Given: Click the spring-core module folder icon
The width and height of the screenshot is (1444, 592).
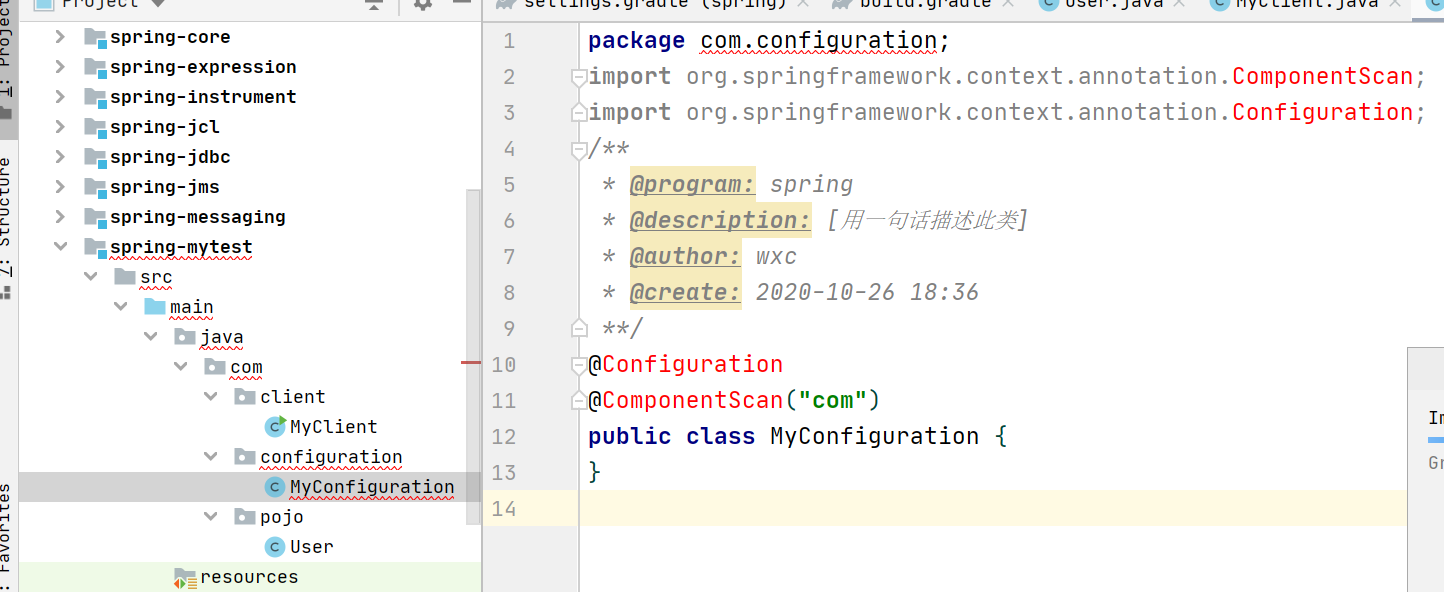Looking at the screenshot, I should pos(95,38).
